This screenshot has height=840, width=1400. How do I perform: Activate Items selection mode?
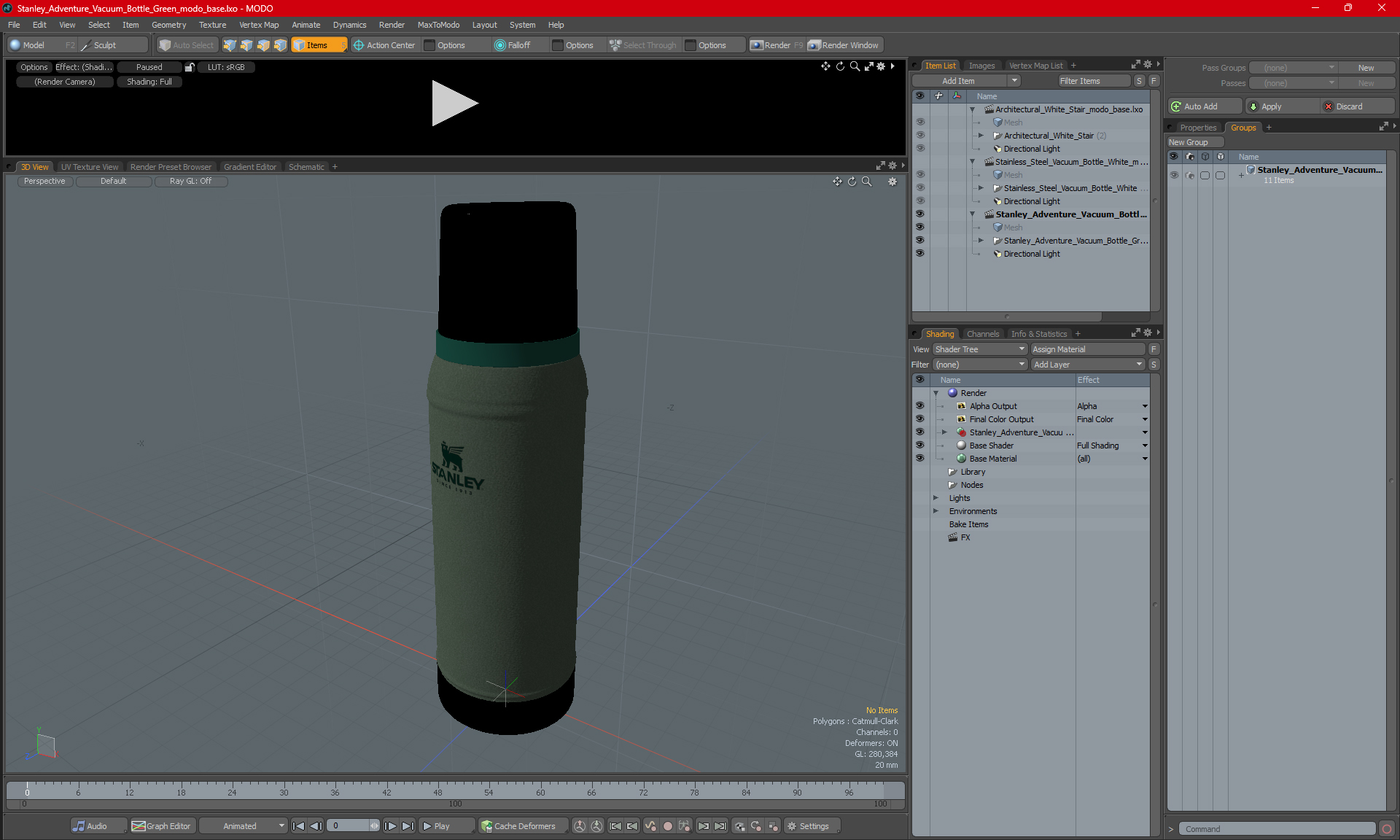tap(319, 45)
